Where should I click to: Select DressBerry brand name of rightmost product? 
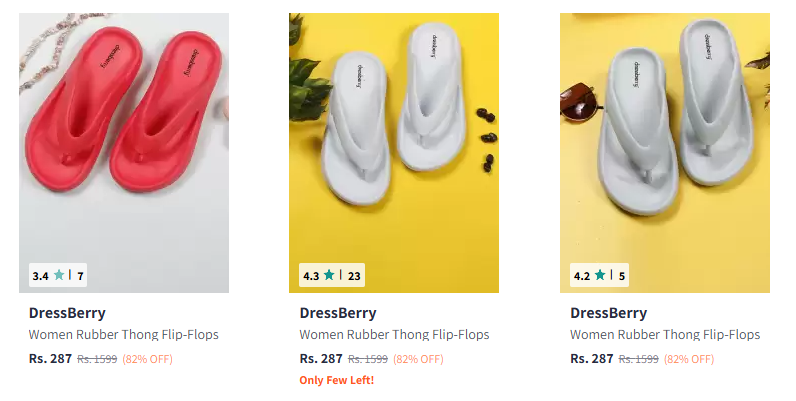coord(608,313)
